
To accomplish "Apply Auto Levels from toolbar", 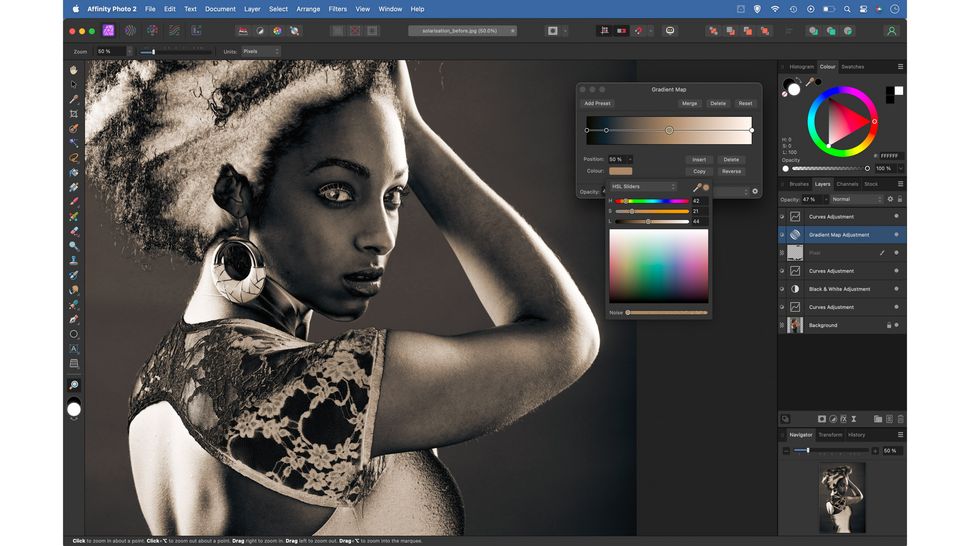I will (x=243, y=31).
